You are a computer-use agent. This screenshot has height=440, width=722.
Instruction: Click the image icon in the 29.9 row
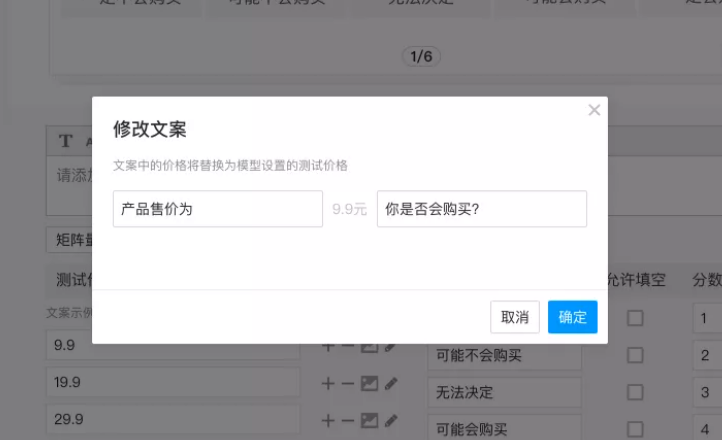pos(369,419)
